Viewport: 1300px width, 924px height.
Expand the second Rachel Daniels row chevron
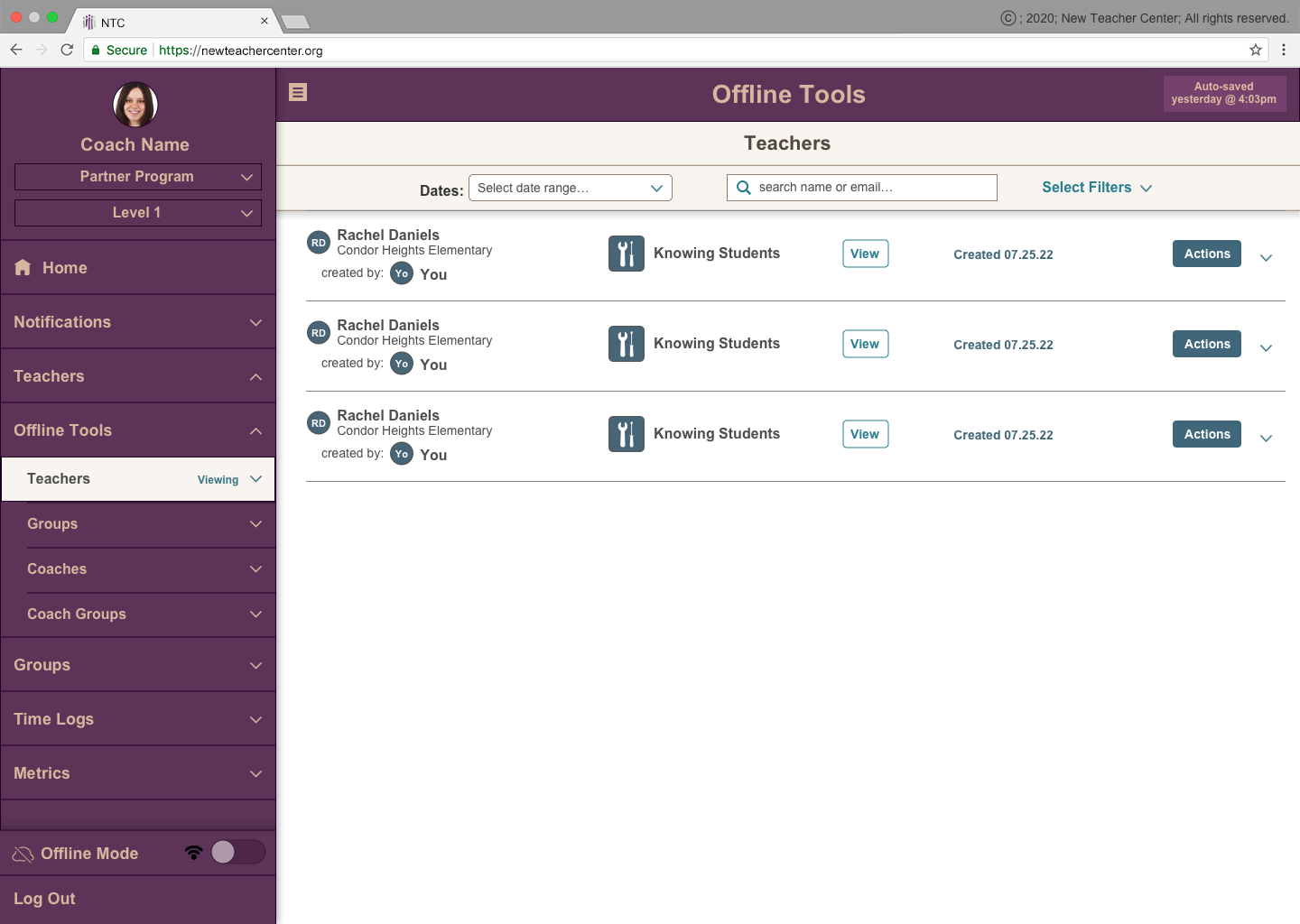point(1266,348)
